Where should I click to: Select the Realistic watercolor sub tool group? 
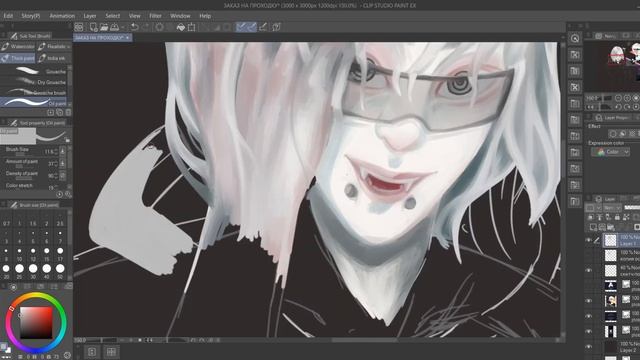pos(53,47)
